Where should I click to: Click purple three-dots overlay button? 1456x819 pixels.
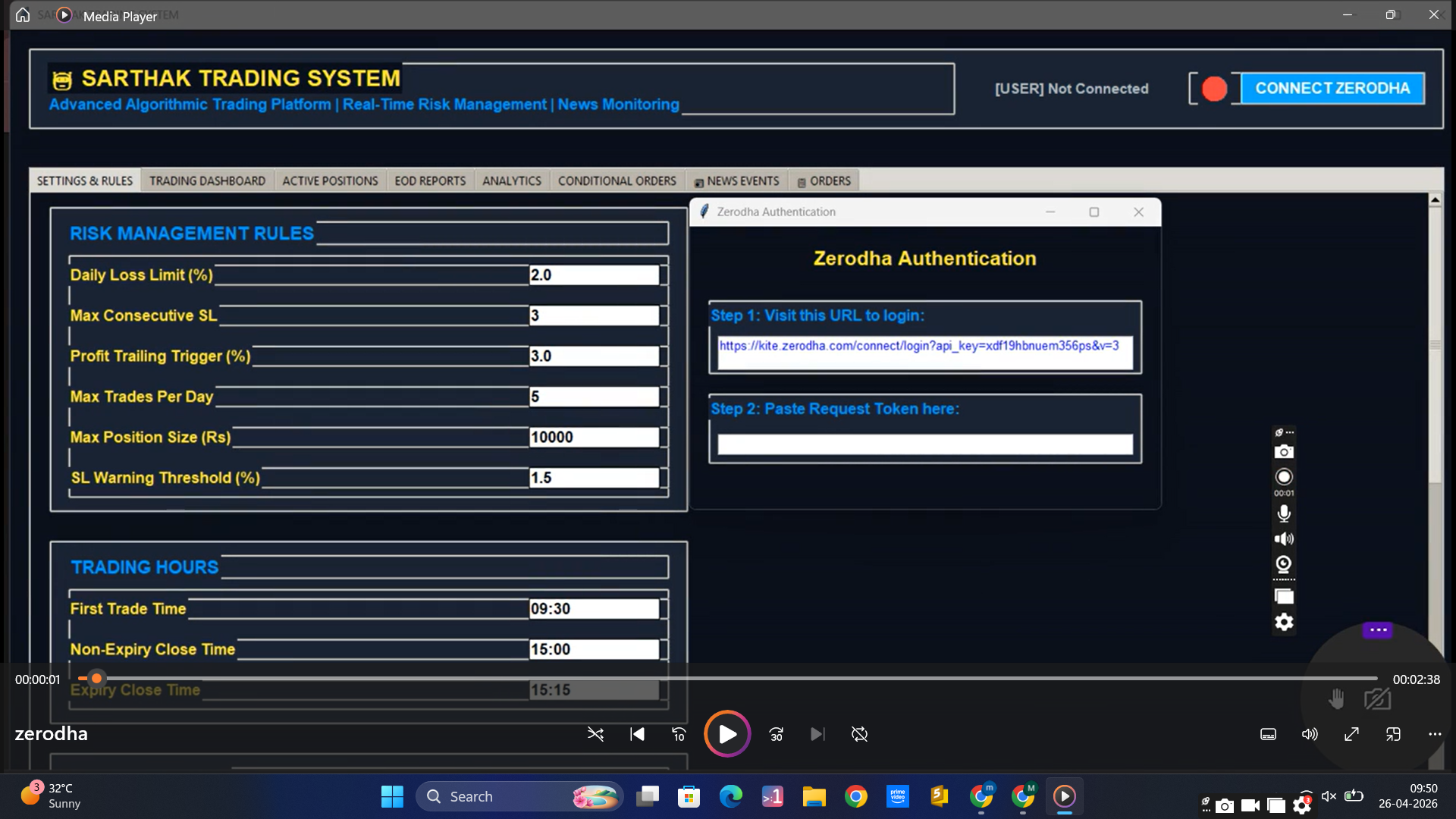pos(1378,630)
